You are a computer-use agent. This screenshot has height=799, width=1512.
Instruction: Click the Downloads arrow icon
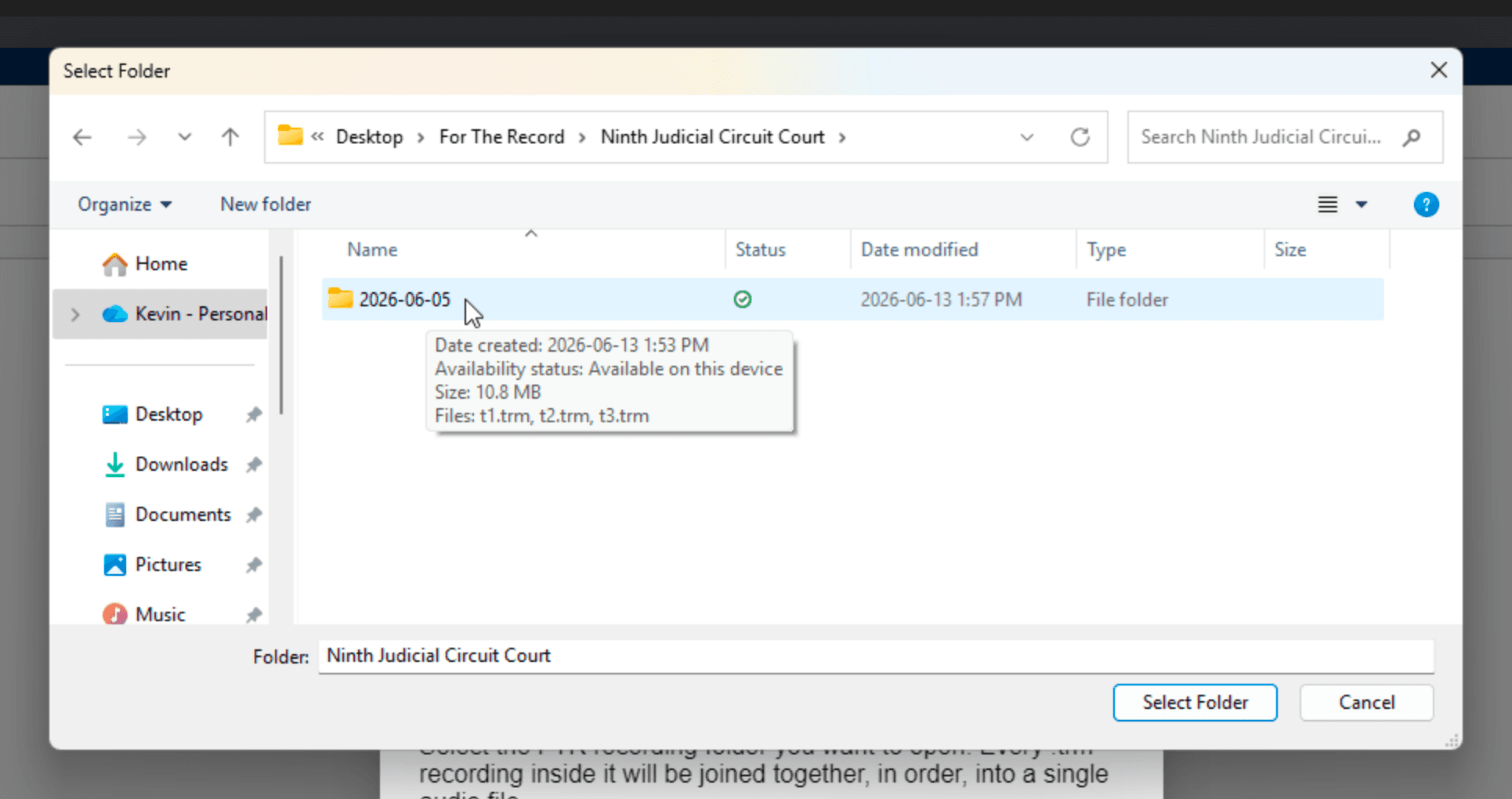(114, 465)
